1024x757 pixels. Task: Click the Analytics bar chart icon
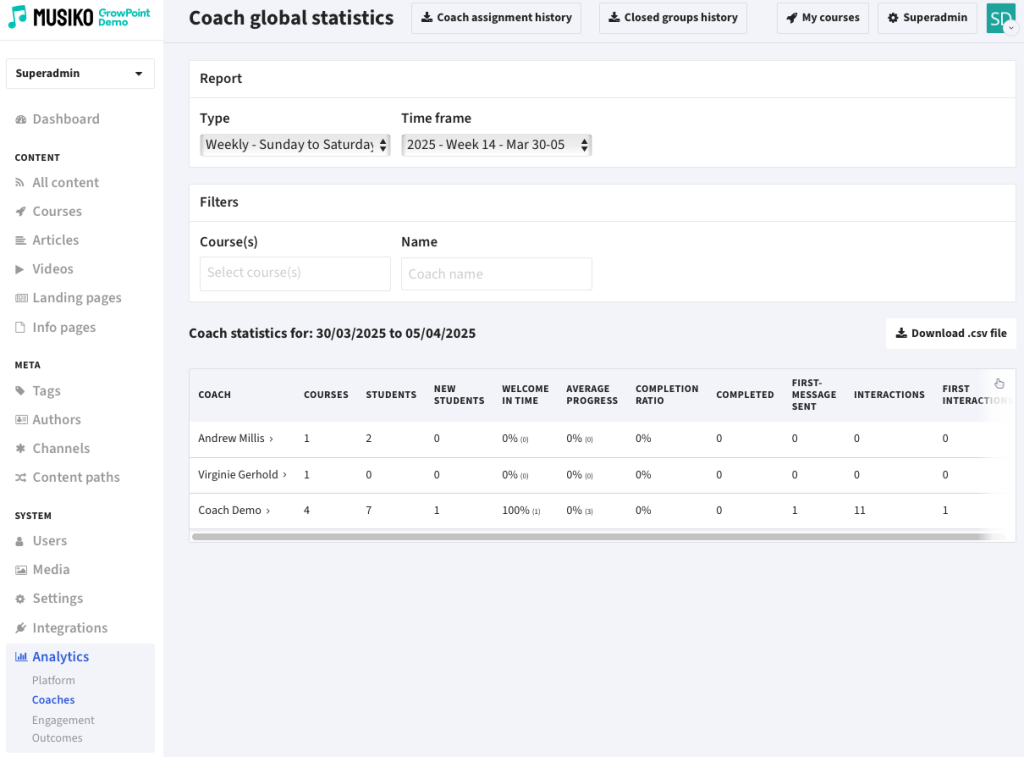[x=21, y=657]
